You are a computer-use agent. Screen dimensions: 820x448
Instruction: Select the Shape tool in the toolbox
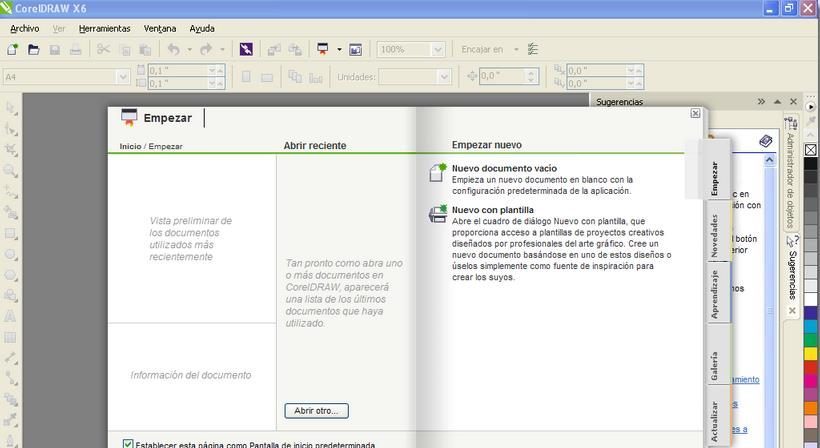[x=11, y=129]
